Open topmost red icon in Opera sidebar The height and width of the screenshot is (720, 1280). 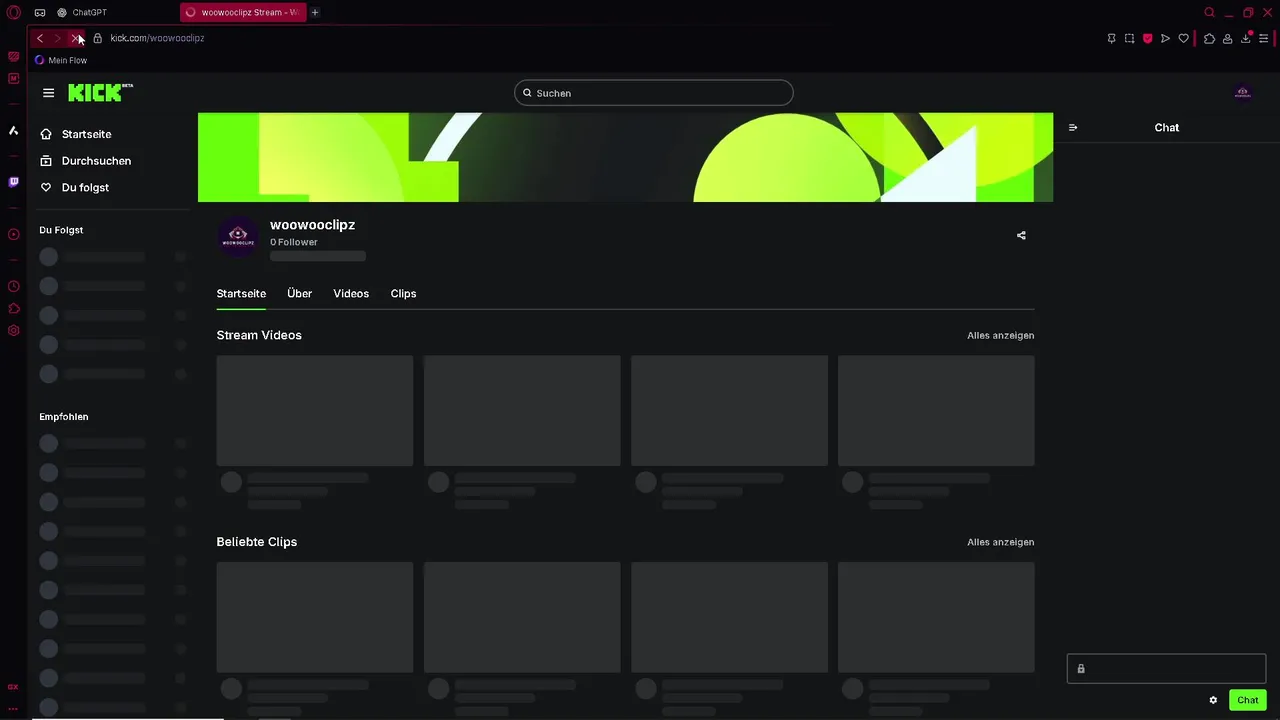click(x=13, y=57)
